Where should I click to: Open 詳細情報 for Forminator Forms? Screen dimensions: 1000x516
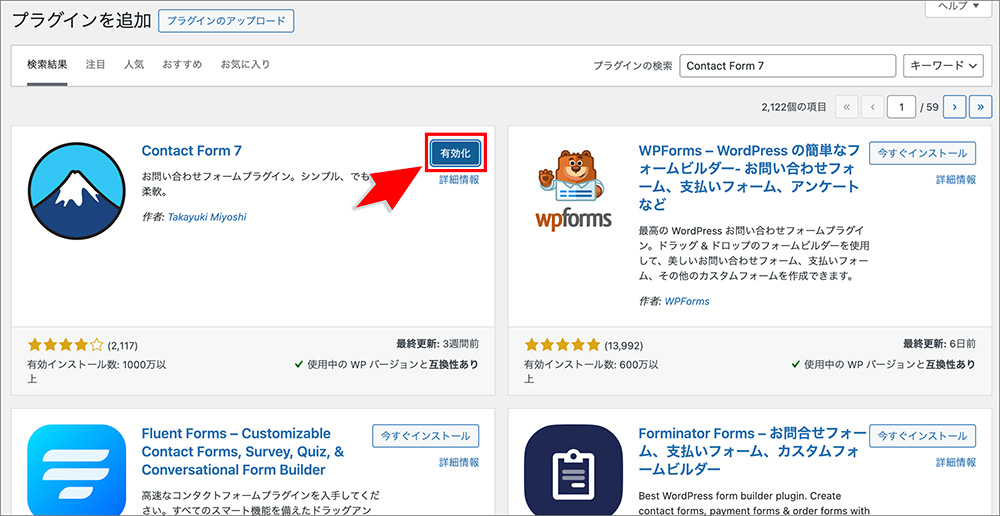point(956,462)
